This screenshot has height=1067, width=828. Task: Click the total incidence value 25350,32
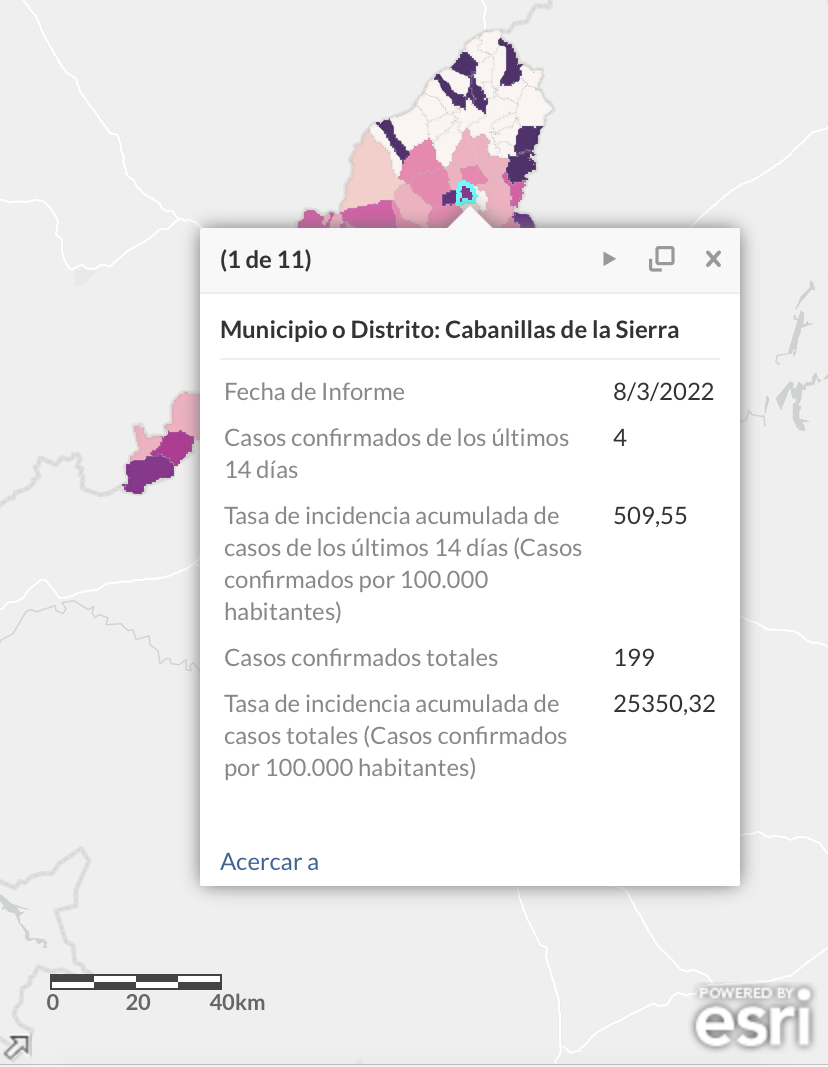[664, 704]
